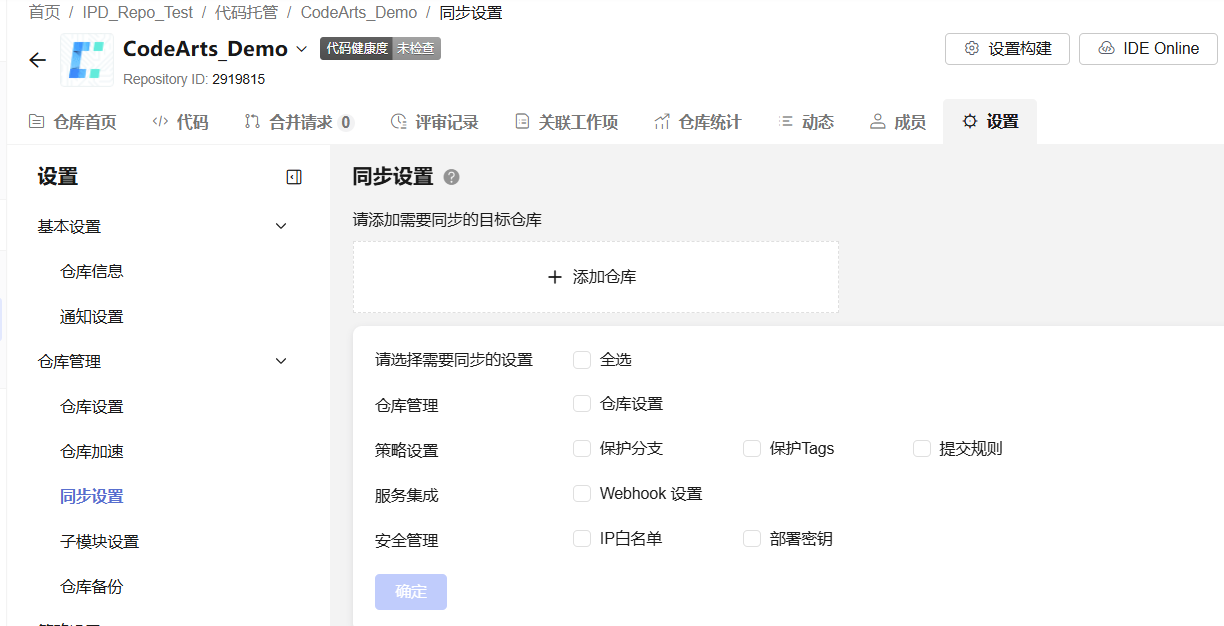This screenshot has width=1224, height=626.
Task: Open 仓库备份 in settings sidebar
Action: point(92,587)
